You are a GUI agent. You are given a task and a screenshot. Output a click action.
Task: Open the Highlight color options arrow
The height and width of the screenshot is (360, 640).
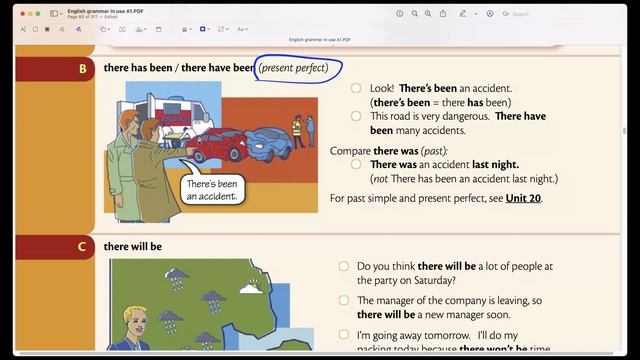pyautogui.click(x=476, y=14)
